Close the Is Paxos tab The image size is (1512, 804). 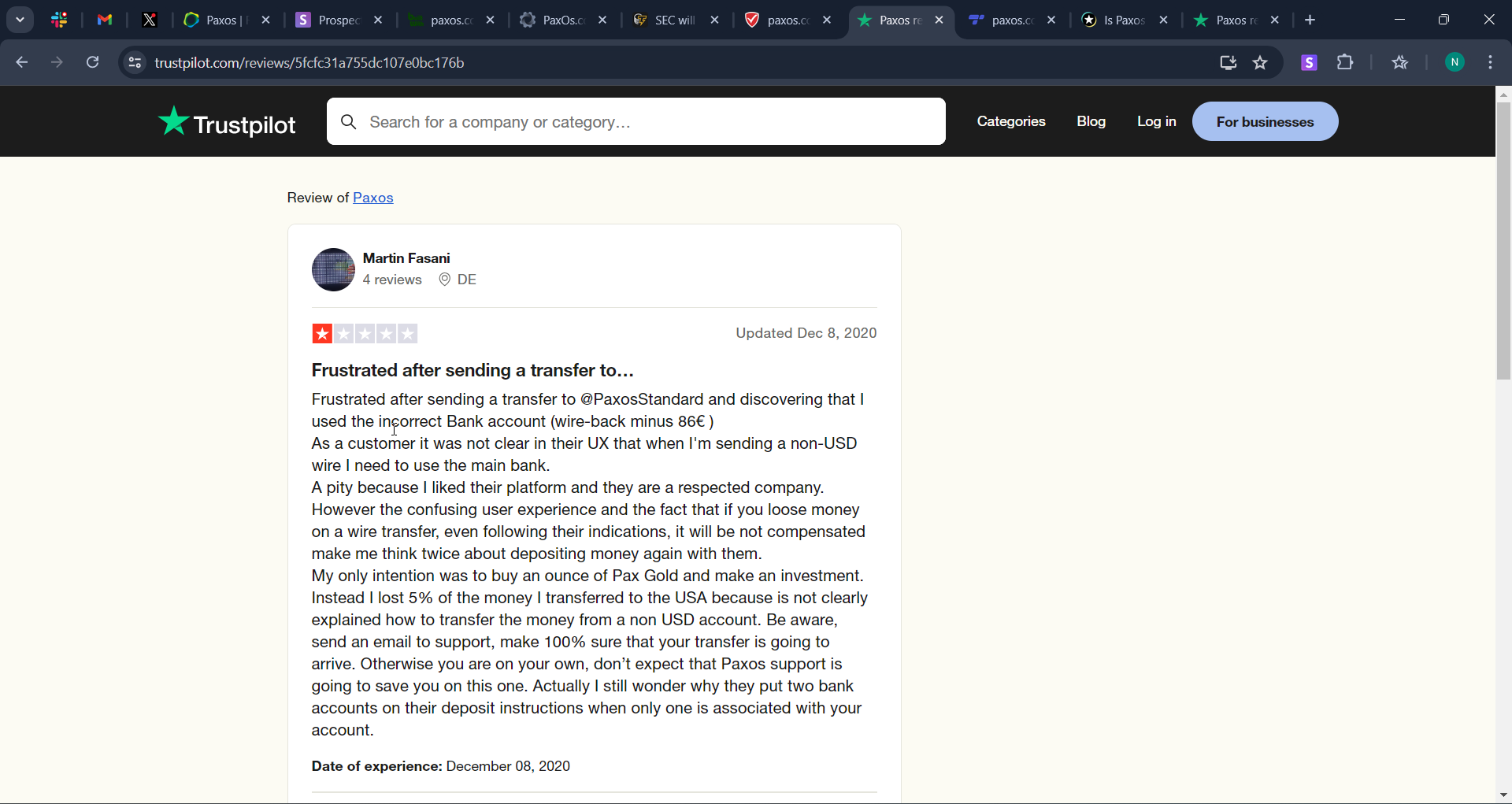[x=1164, y=20]
